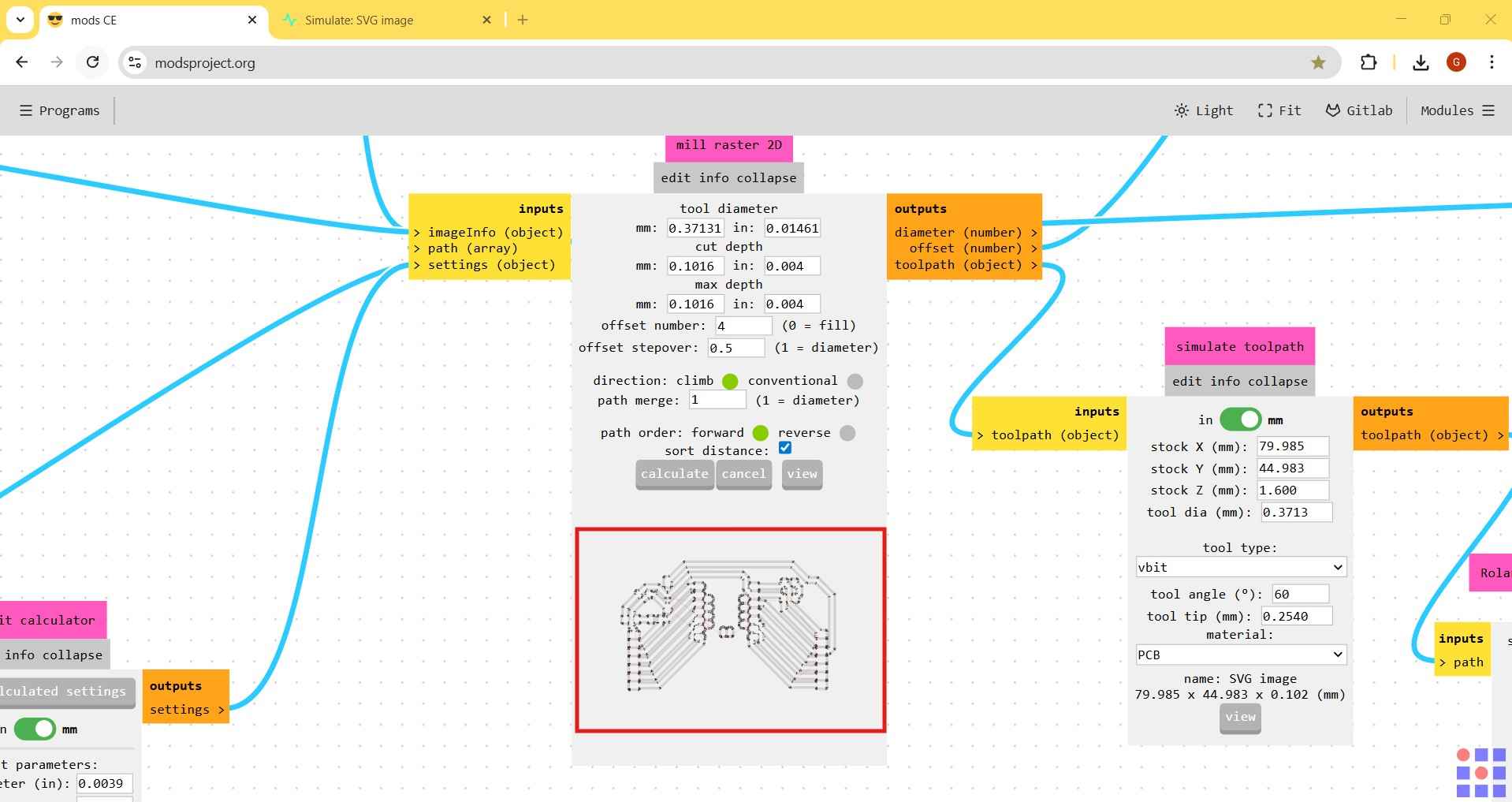1512x802 pixels.
Task: Switch to the Simulate: SVG image tab
Action: pos(386,20)
